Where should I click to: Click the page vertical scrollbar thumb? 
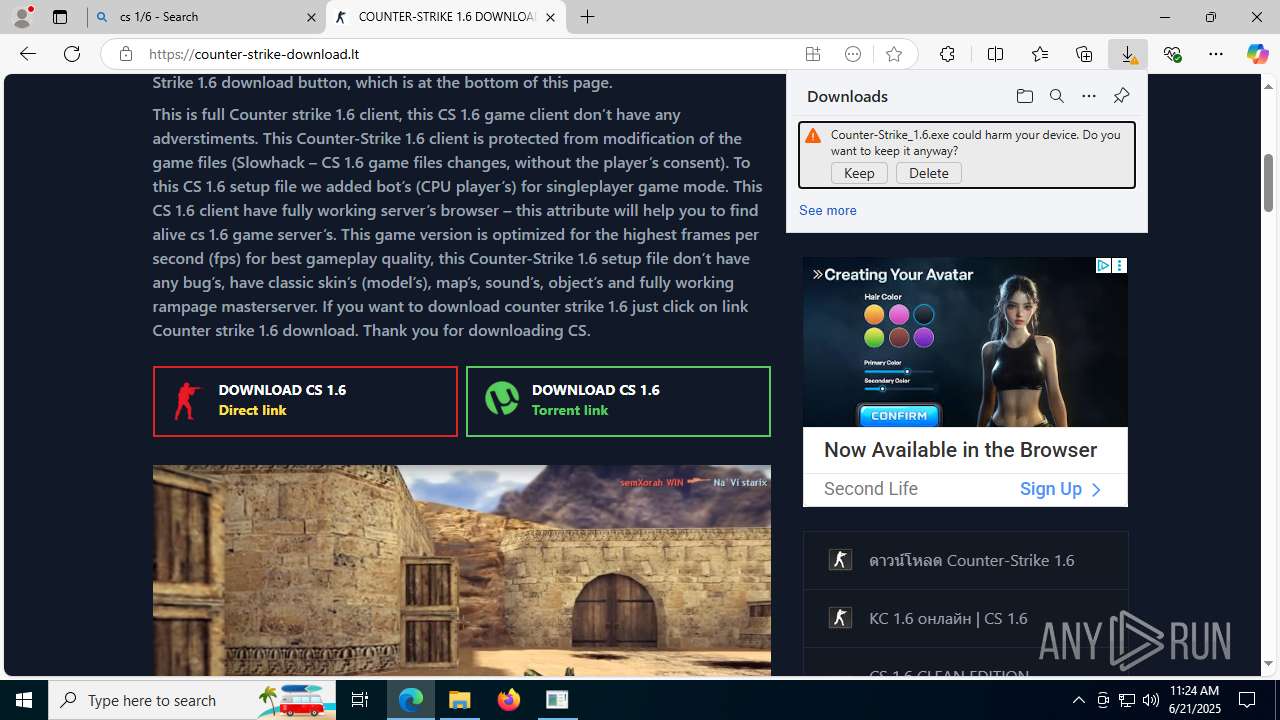tap(1269, 183)
